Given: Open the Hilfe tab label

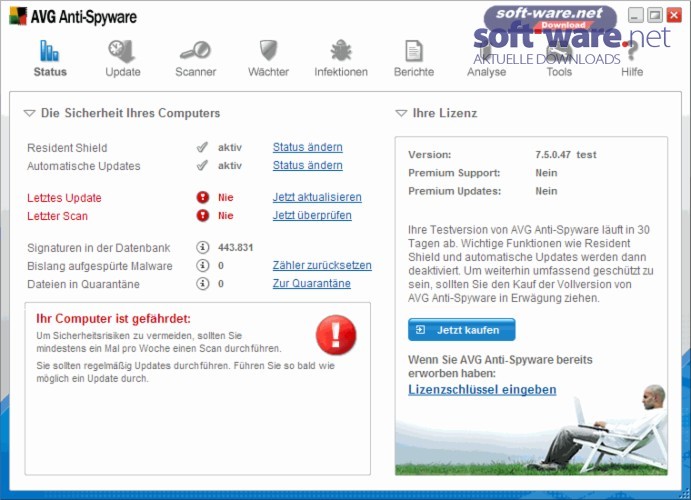Looking at the screenshot, I should (632, 72).
